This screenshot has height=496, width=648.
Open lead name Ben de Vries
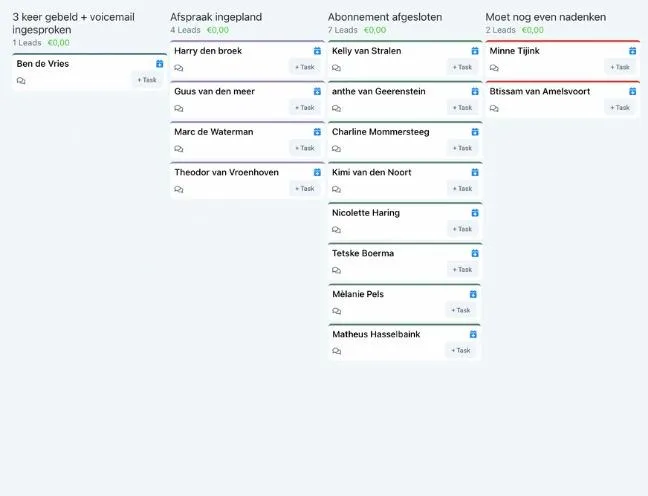[x=43, y=64]
